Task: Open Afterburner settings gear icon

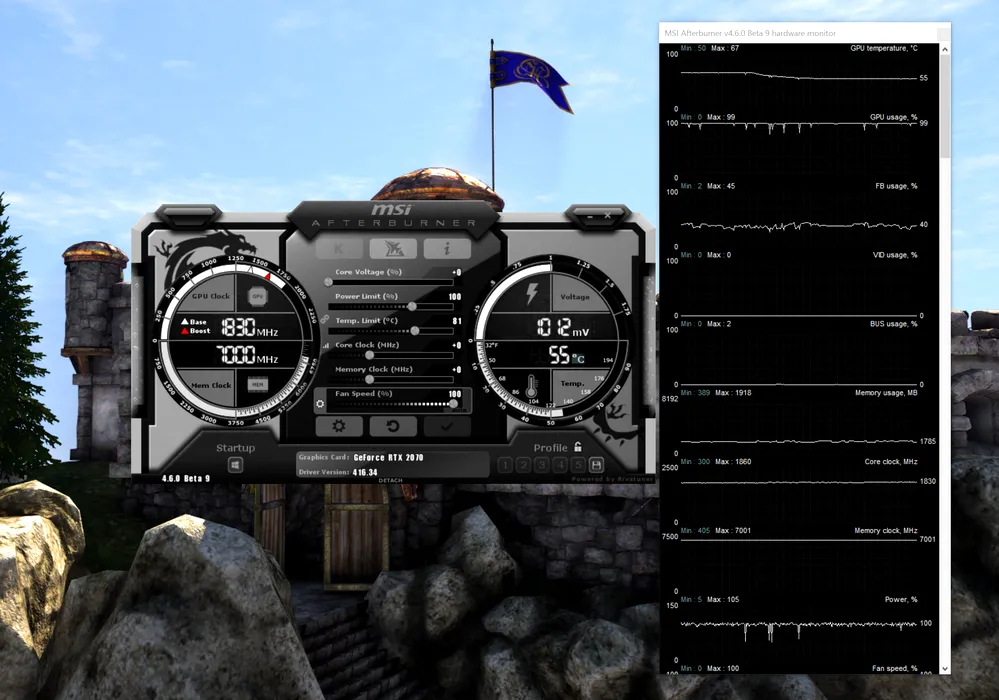Action: 339,427
